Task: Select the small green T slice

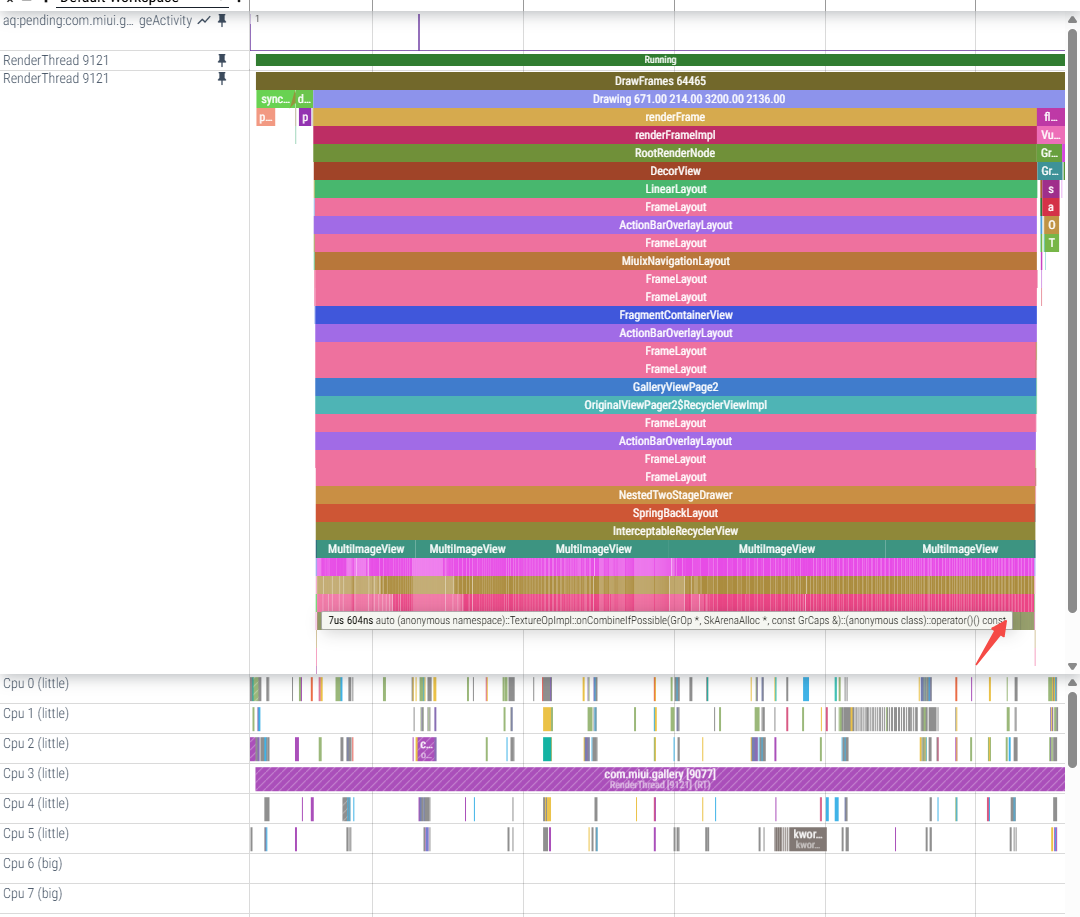Action: [x=1051, y=243]
